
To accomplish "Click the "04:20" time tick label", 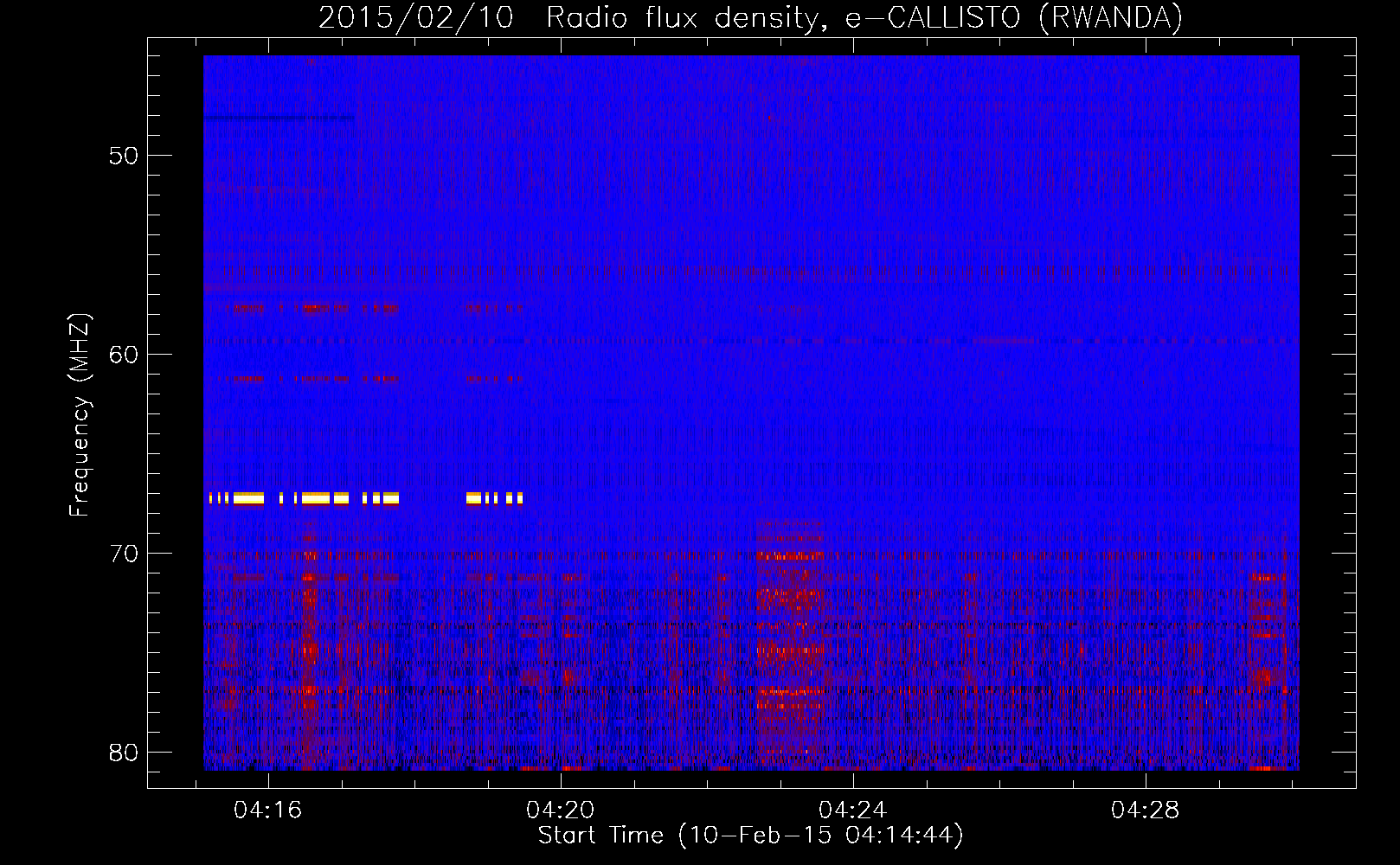I will (x=561, y=810).
